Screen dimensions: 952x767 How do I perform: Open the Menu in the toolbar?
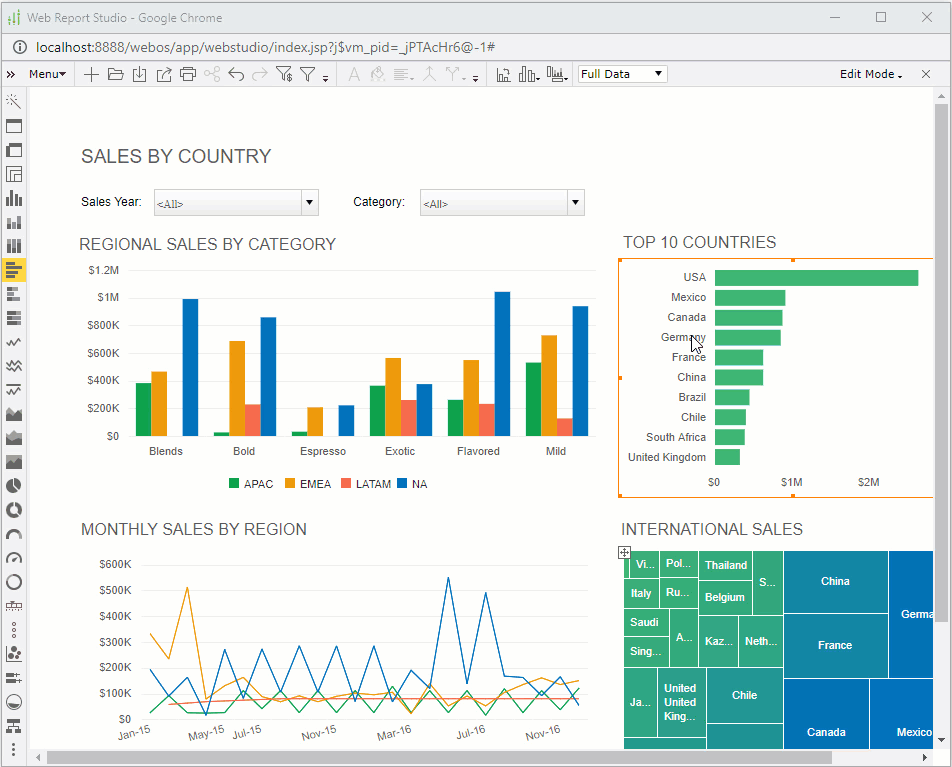click(x=47, y=74)
